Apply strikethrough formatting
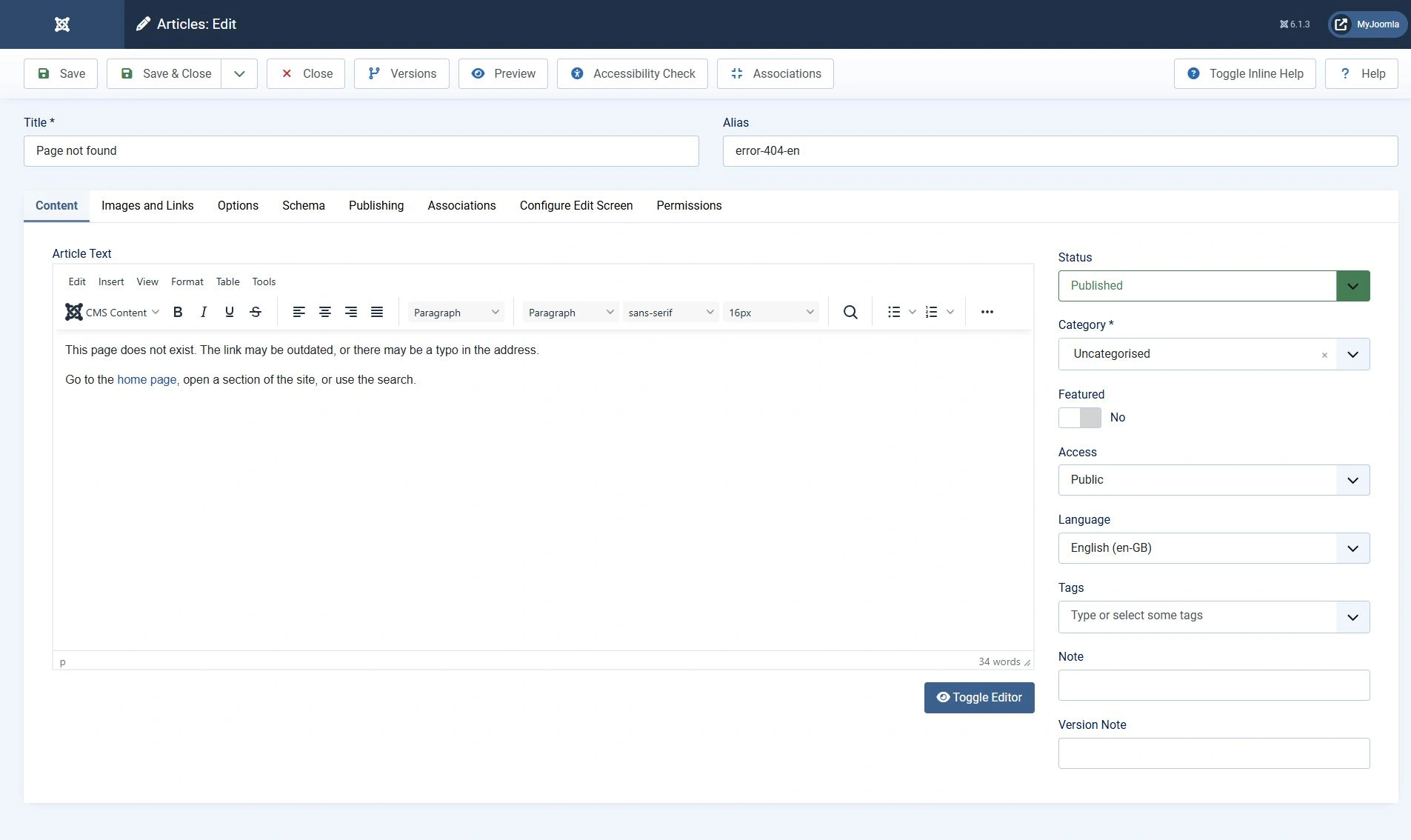The height and width of the screenshot is (840, 1411). [x=256, y=313]
